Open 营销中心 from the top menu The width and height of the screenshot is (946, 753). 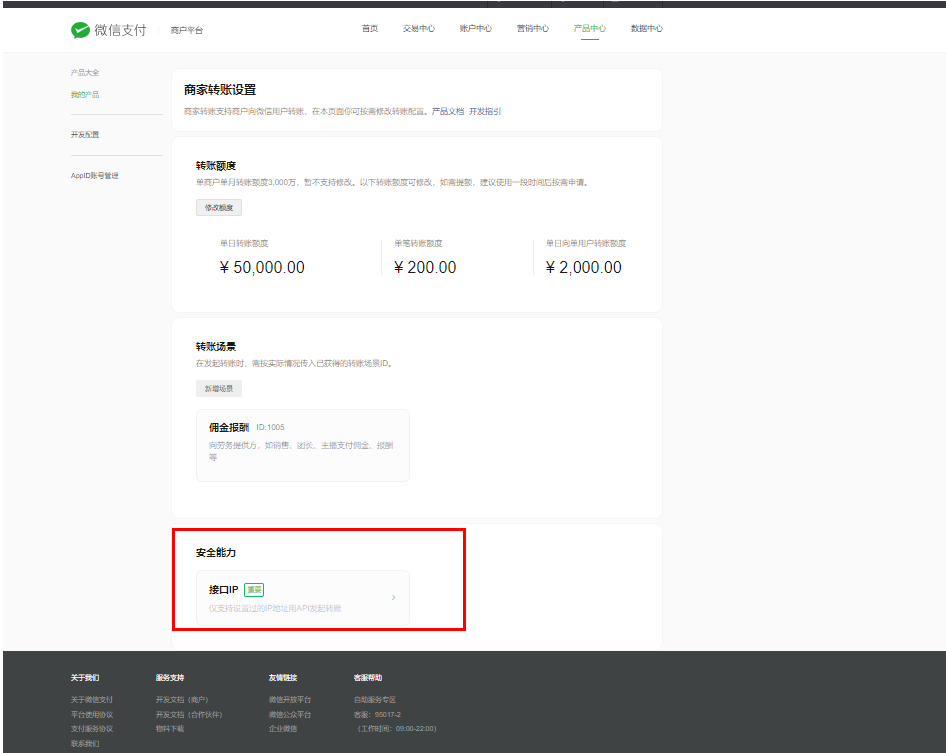click(x=532, y=29)
